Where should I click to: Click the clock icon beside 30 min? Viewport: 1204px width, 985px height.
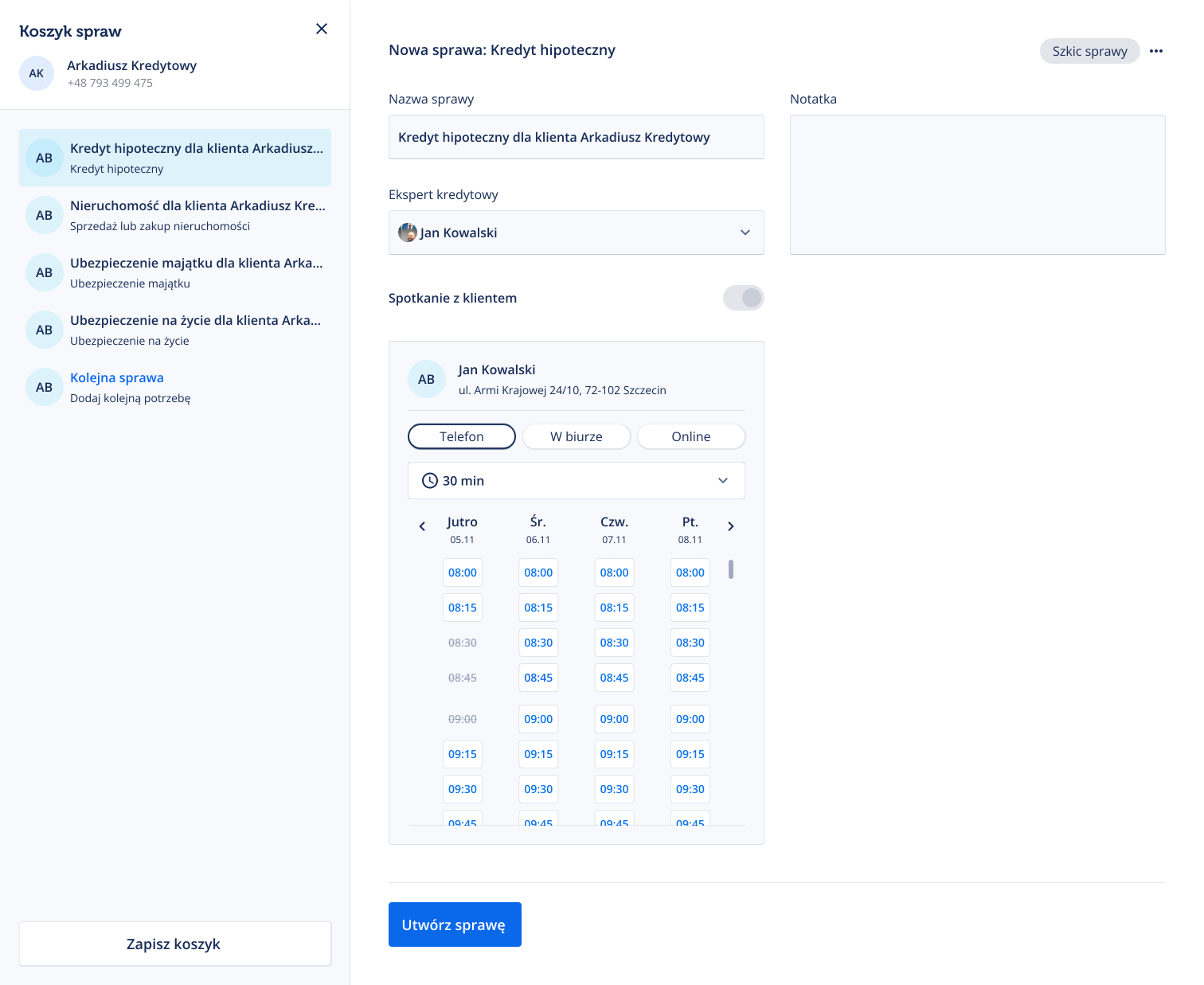coord(430,480)
